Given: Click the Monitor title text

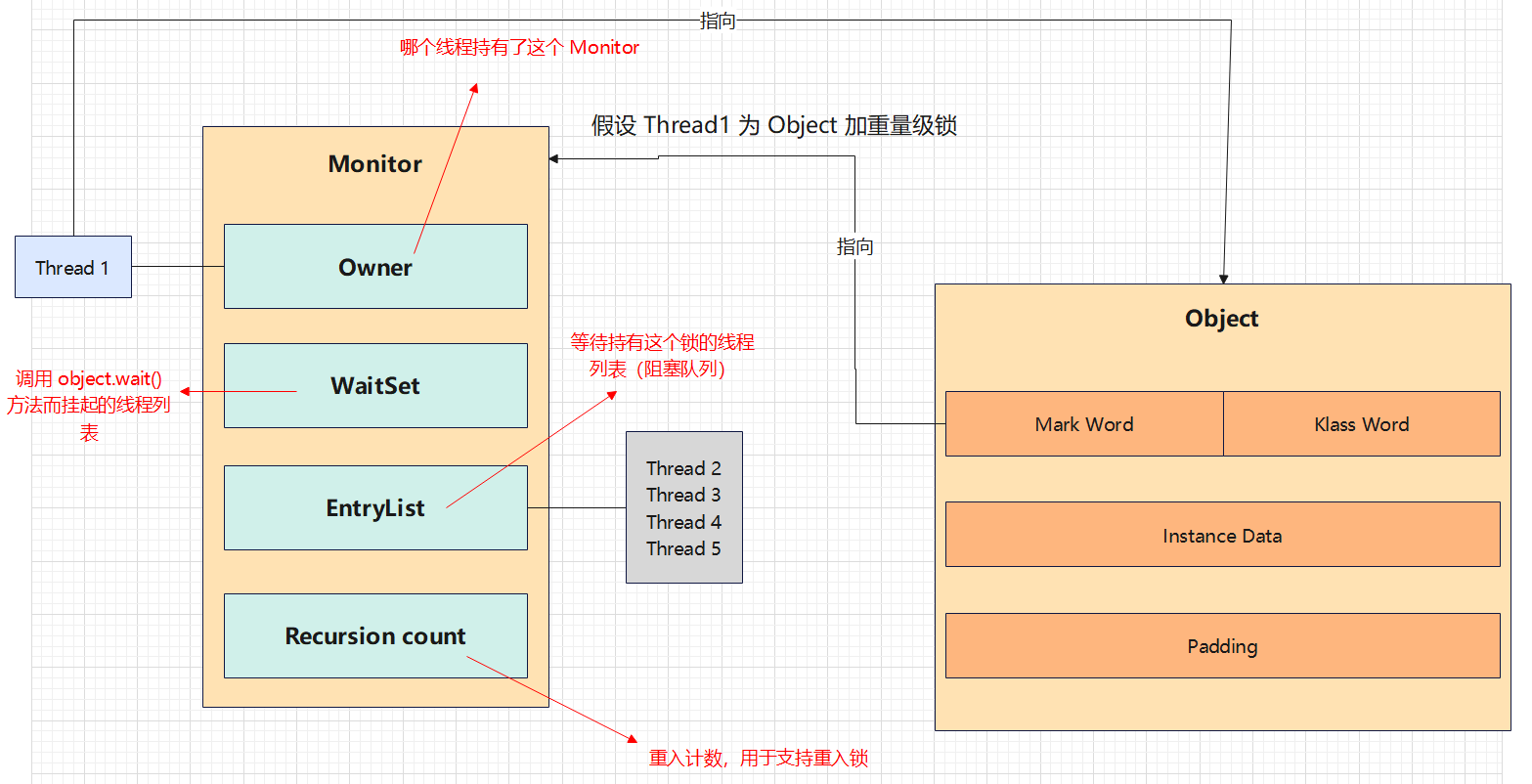Looking at the screenshot, I should click(x=375, y=164).
